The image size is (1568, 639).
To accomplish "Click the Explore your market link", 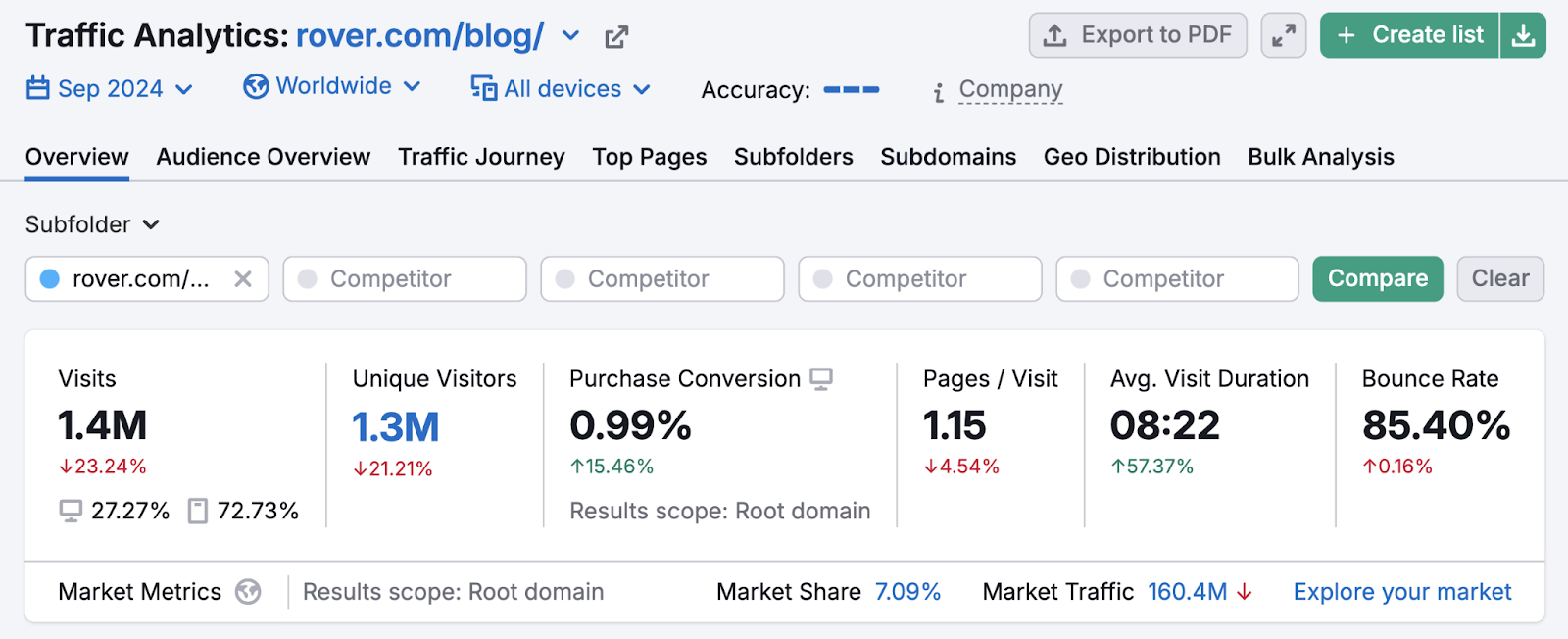I will click(1402, 592).
